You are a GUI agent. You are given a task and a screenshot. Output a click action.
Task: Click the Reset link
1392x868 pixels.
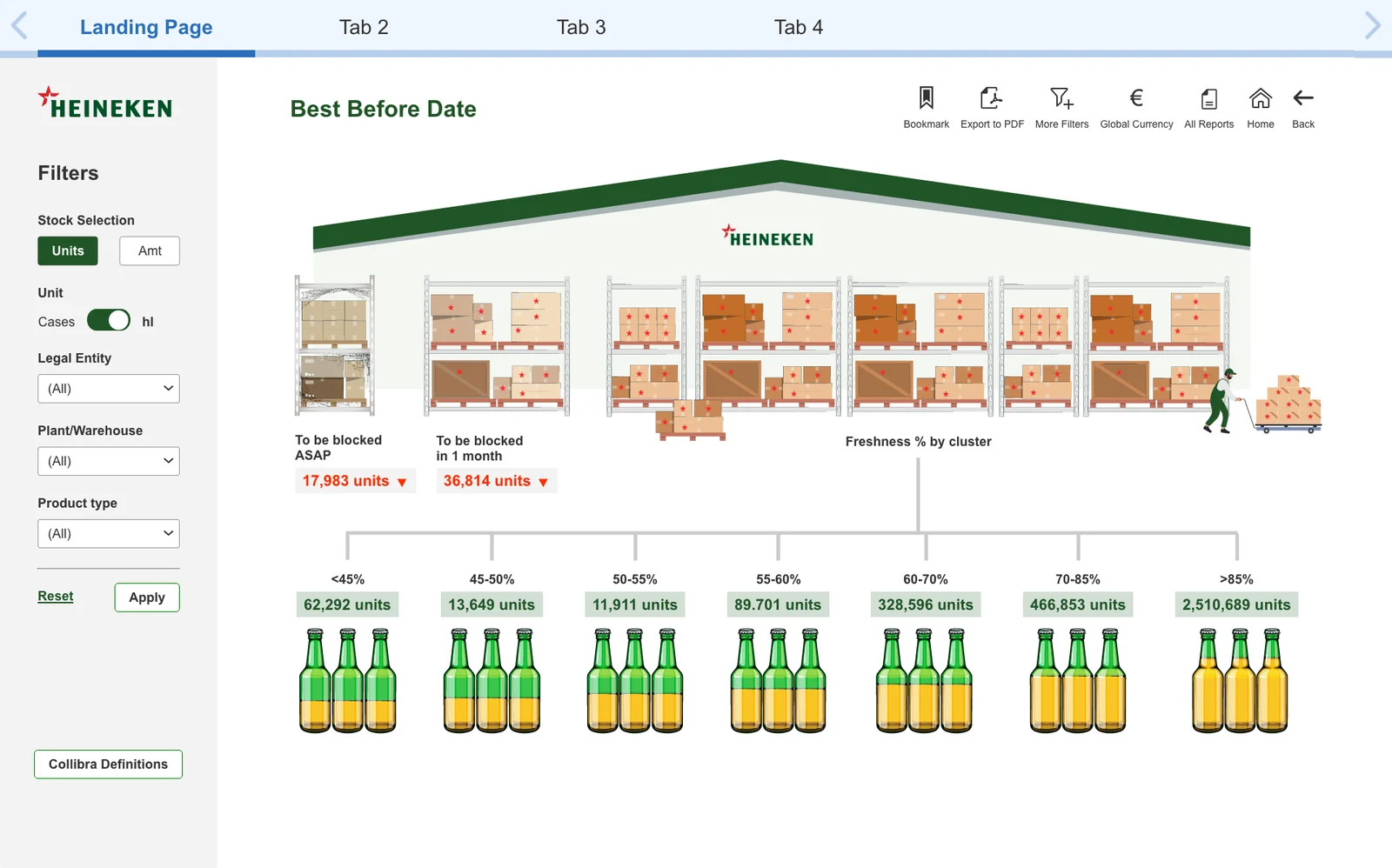pos(56,596)
